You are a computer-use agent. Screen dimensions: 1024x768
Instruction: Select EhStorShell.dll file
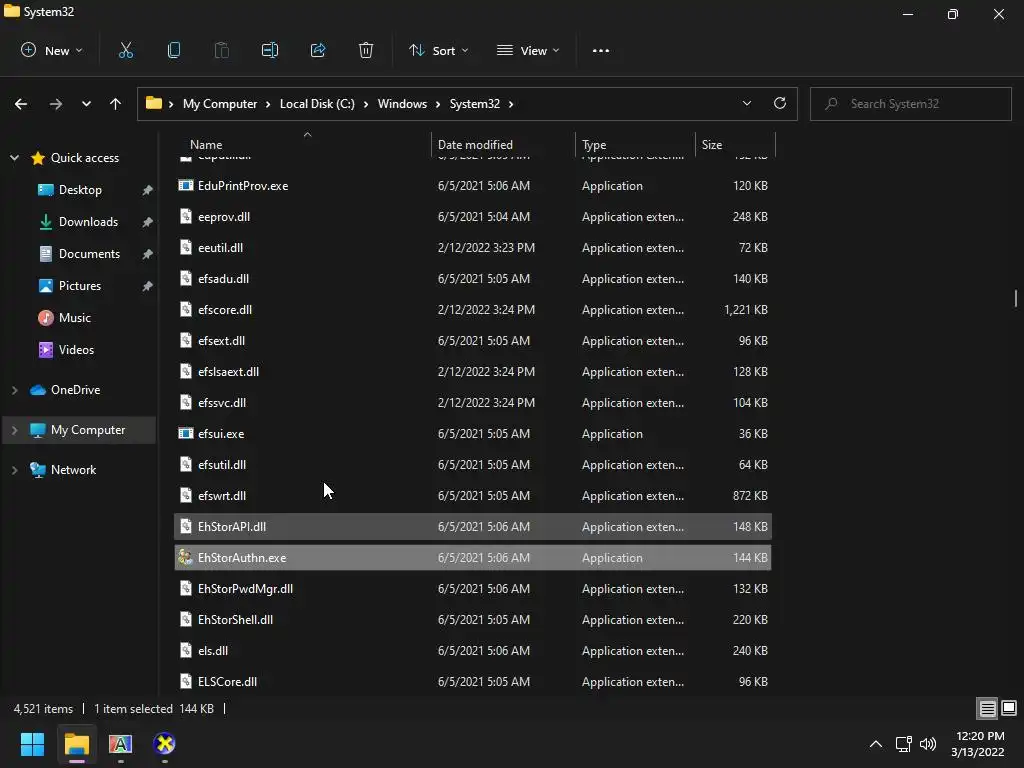pos(473,619)
